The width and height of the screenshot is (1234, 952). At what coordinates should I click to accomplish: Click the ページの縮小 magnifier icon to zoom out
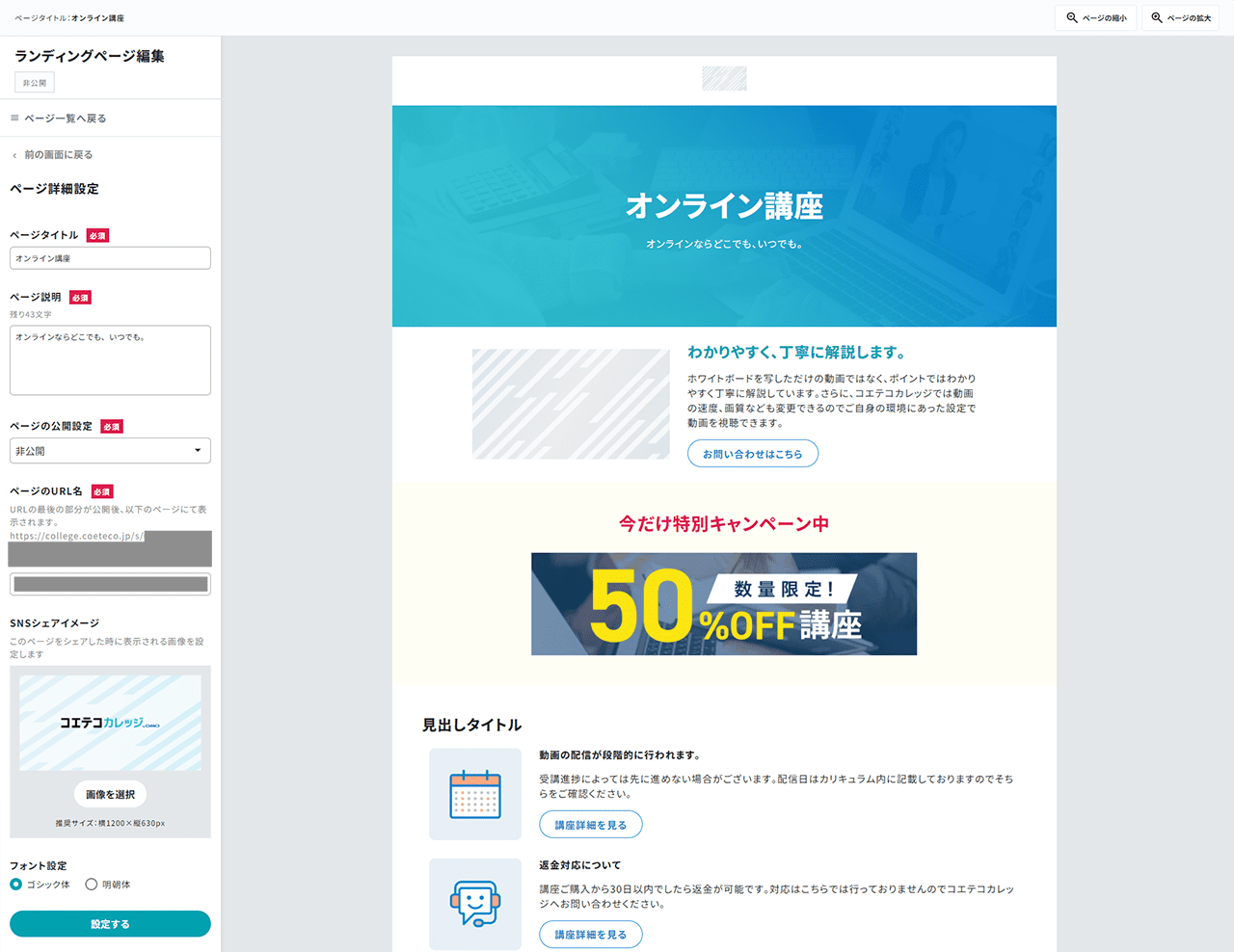(1072, 16)
